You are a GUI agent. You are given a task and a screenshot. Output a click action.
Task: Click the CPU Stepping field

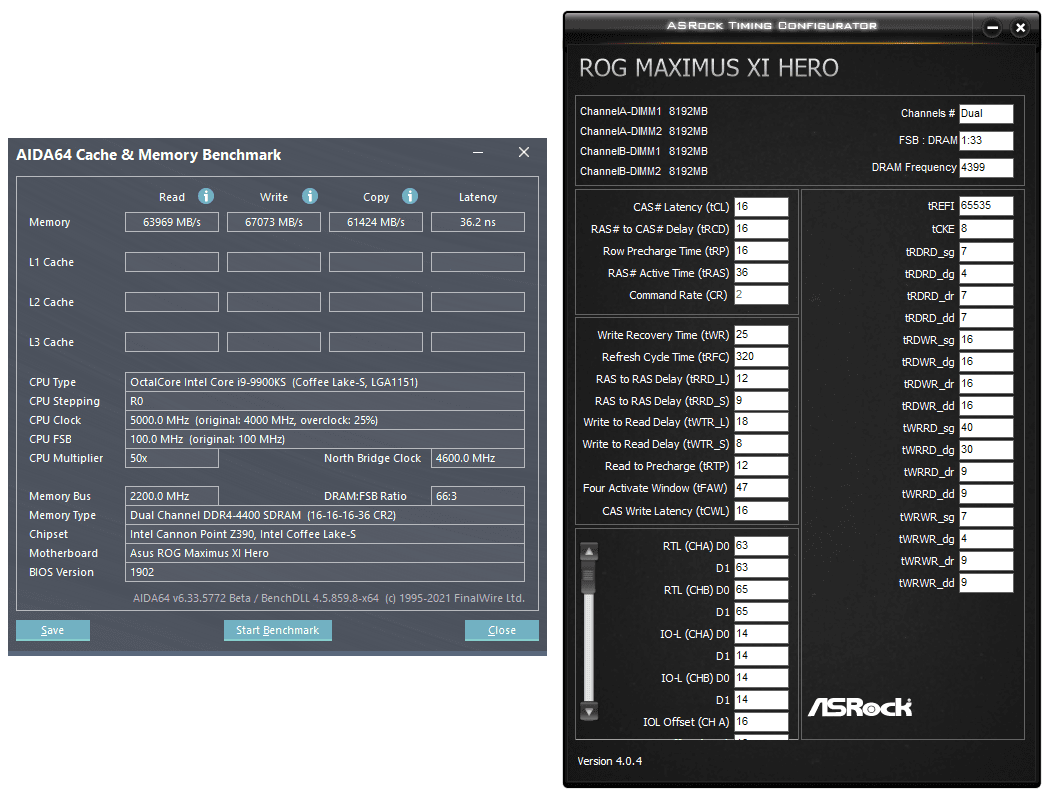coord(324,401)
